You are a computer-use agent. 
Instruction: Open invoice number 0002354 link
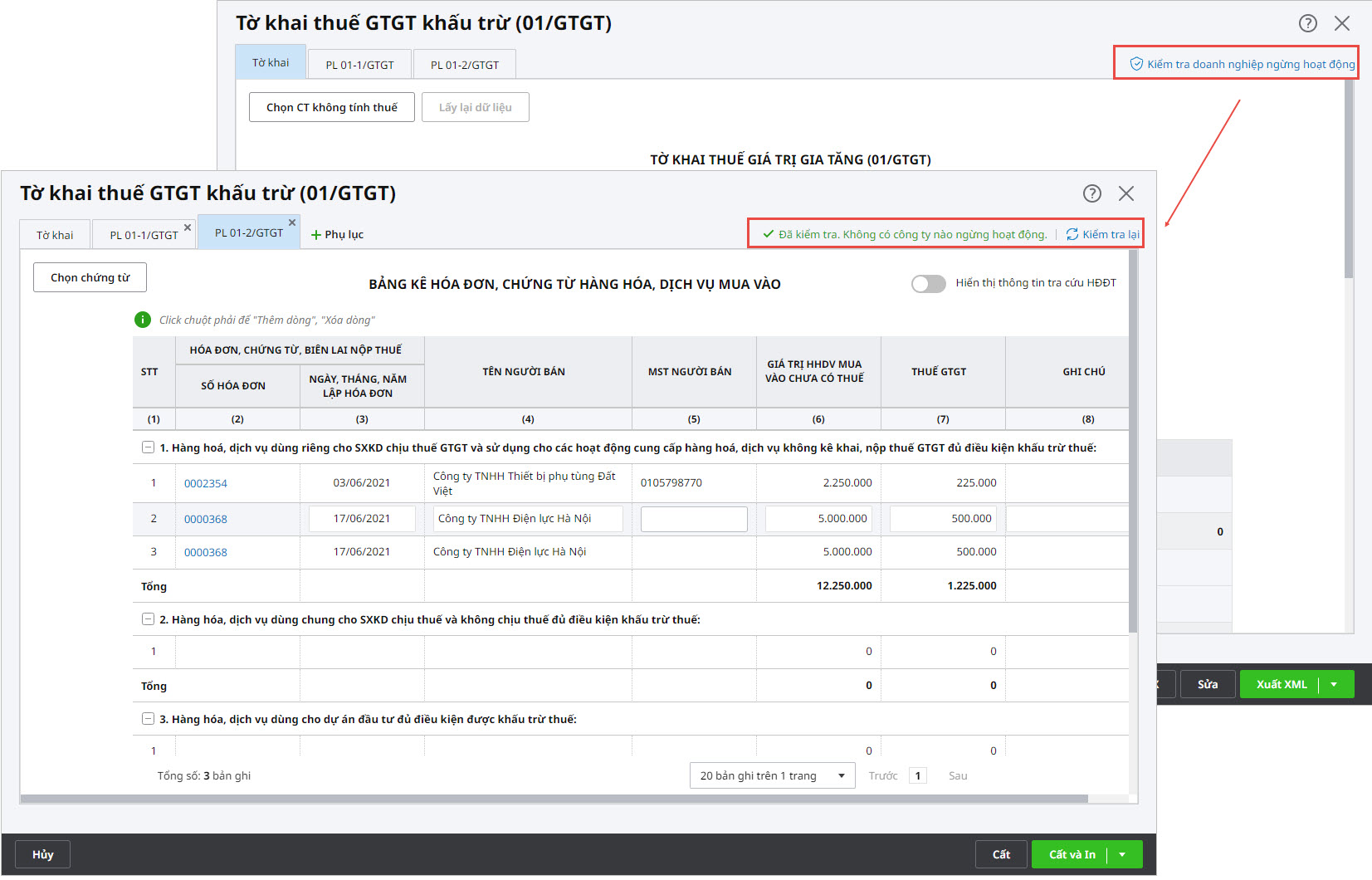[x=205, y=483]
